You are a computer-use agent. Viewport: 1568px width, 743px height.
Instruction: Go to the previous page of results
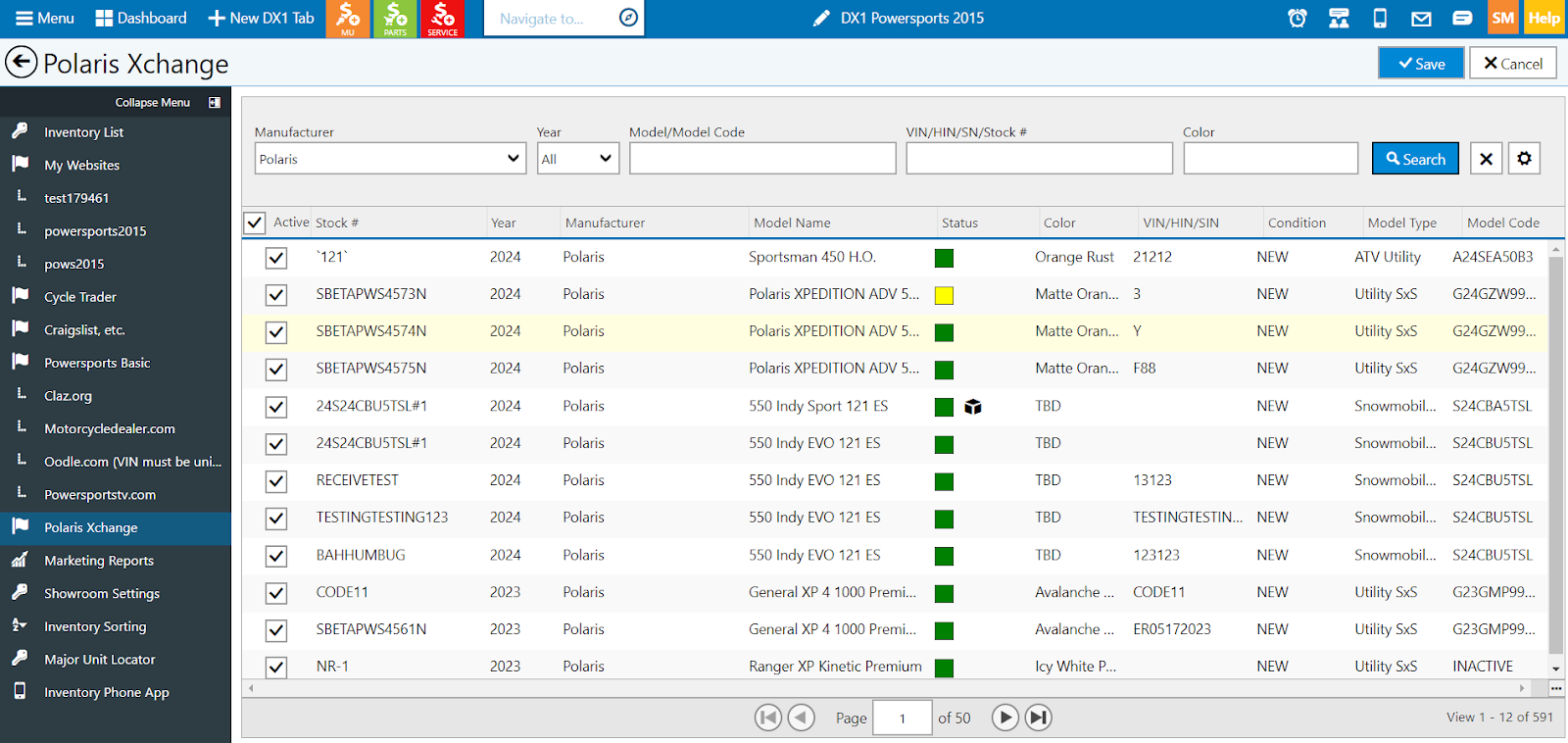(802, 718)
